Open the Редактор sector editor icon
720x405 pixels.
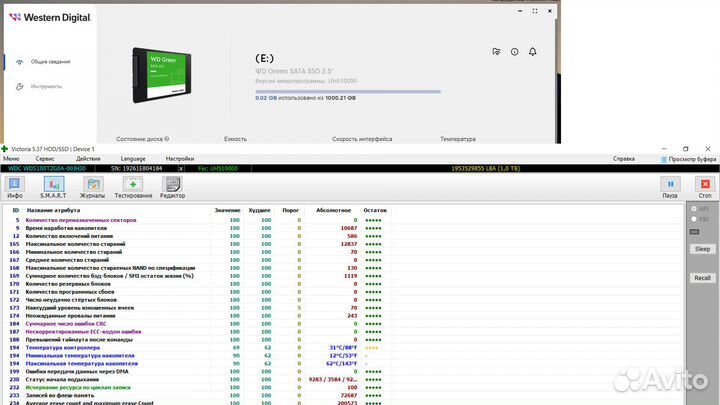coord(173,185)
